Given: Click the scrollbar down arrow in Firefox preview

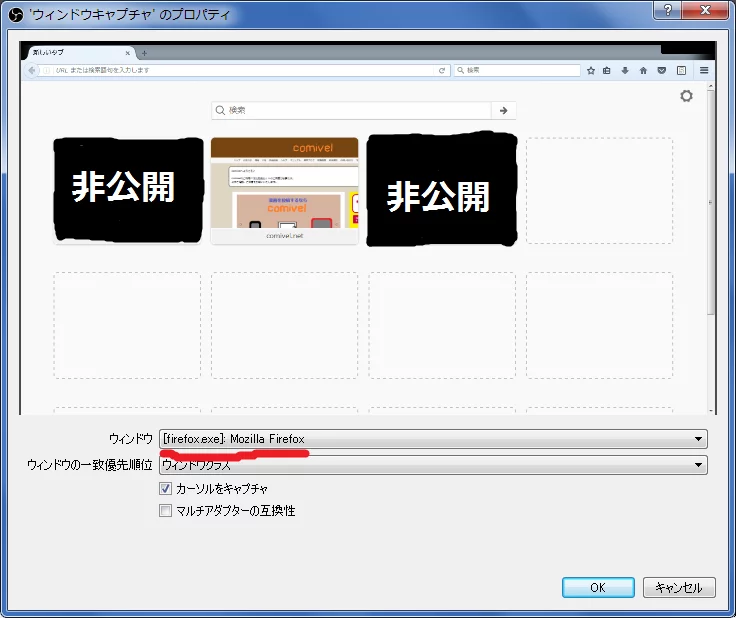Looking at the screenshot, I should click(711, 411).
